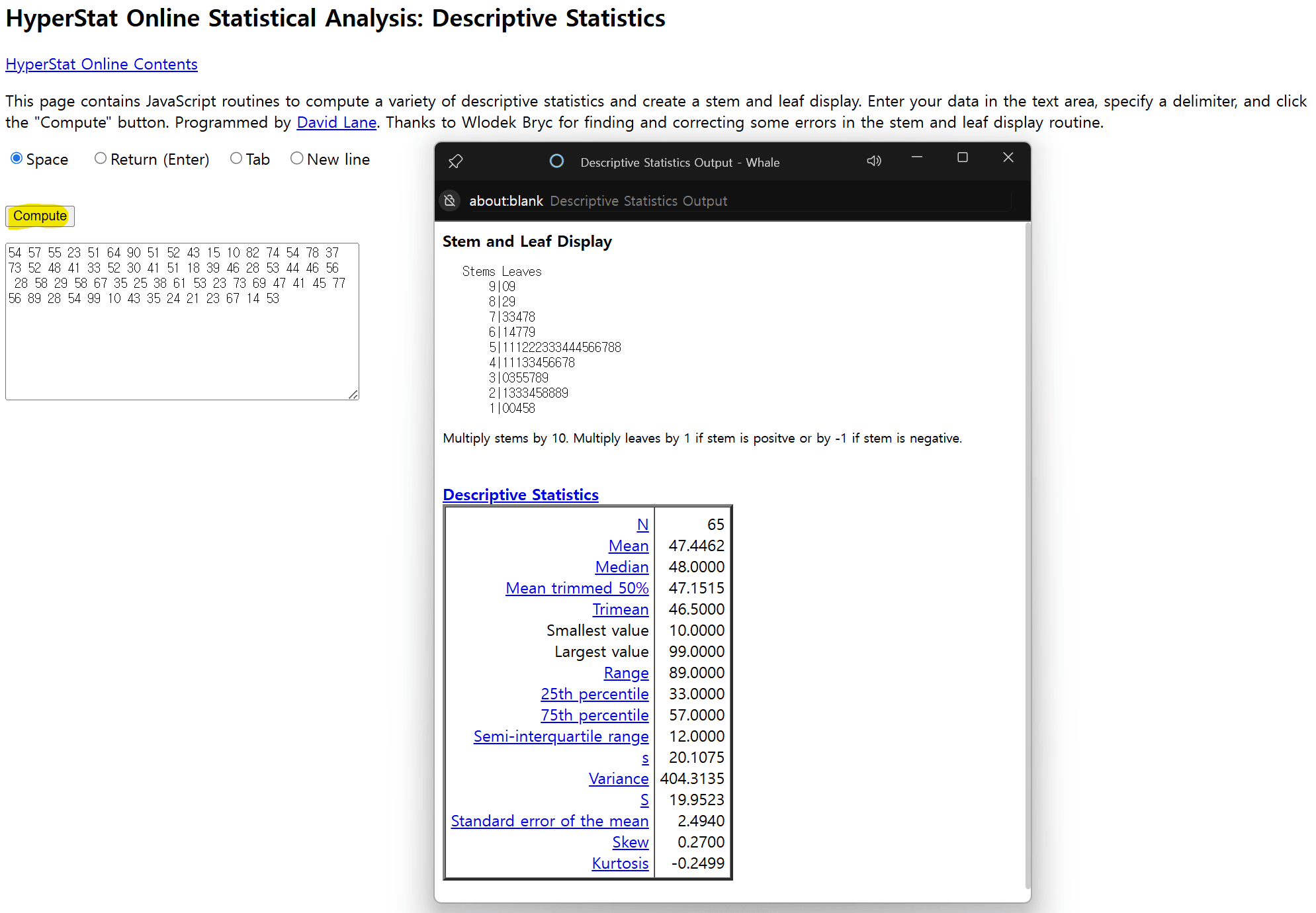Open the Standard error of the mean link
Viewport: 1316px width, 913px height.
coord(549,821)
